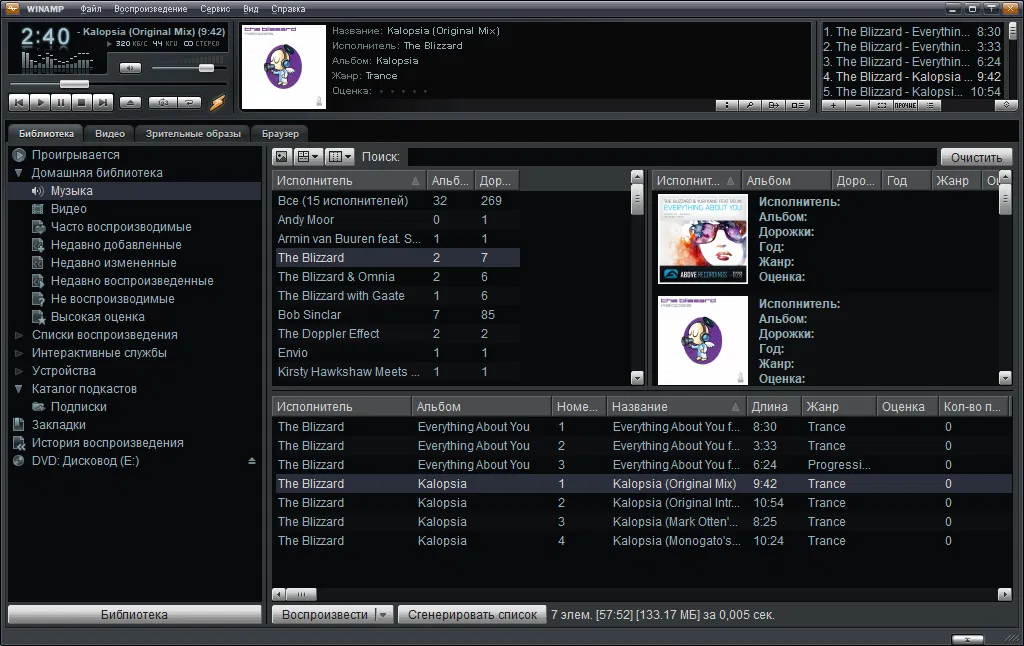Viewport: 1024px width, 646px height.
Task: Stop playback with the Stop button
Action: tap(82, 103)
